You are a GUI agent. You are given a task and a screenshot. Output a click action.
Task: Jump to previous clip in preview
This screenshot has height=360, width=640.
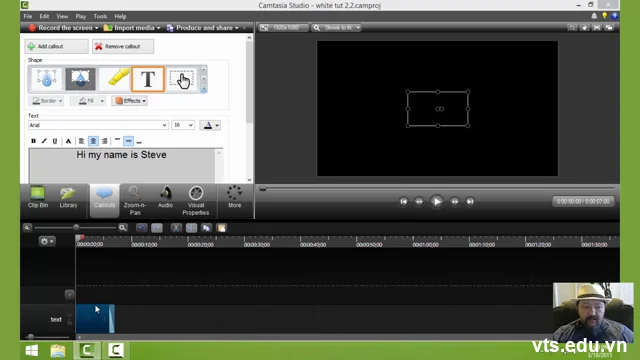(404, 201)
